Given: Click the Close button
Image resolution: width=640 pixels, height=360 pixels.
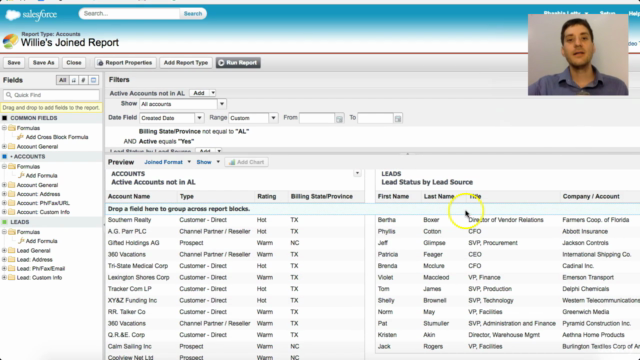Looking at the screenshot, I should (x=74, y=62).
